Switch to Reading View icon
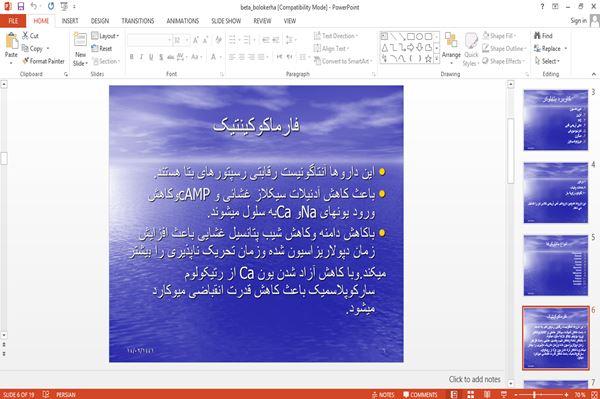Image resolution: width=600 pixels, height=399 pixels. [487, 394]
